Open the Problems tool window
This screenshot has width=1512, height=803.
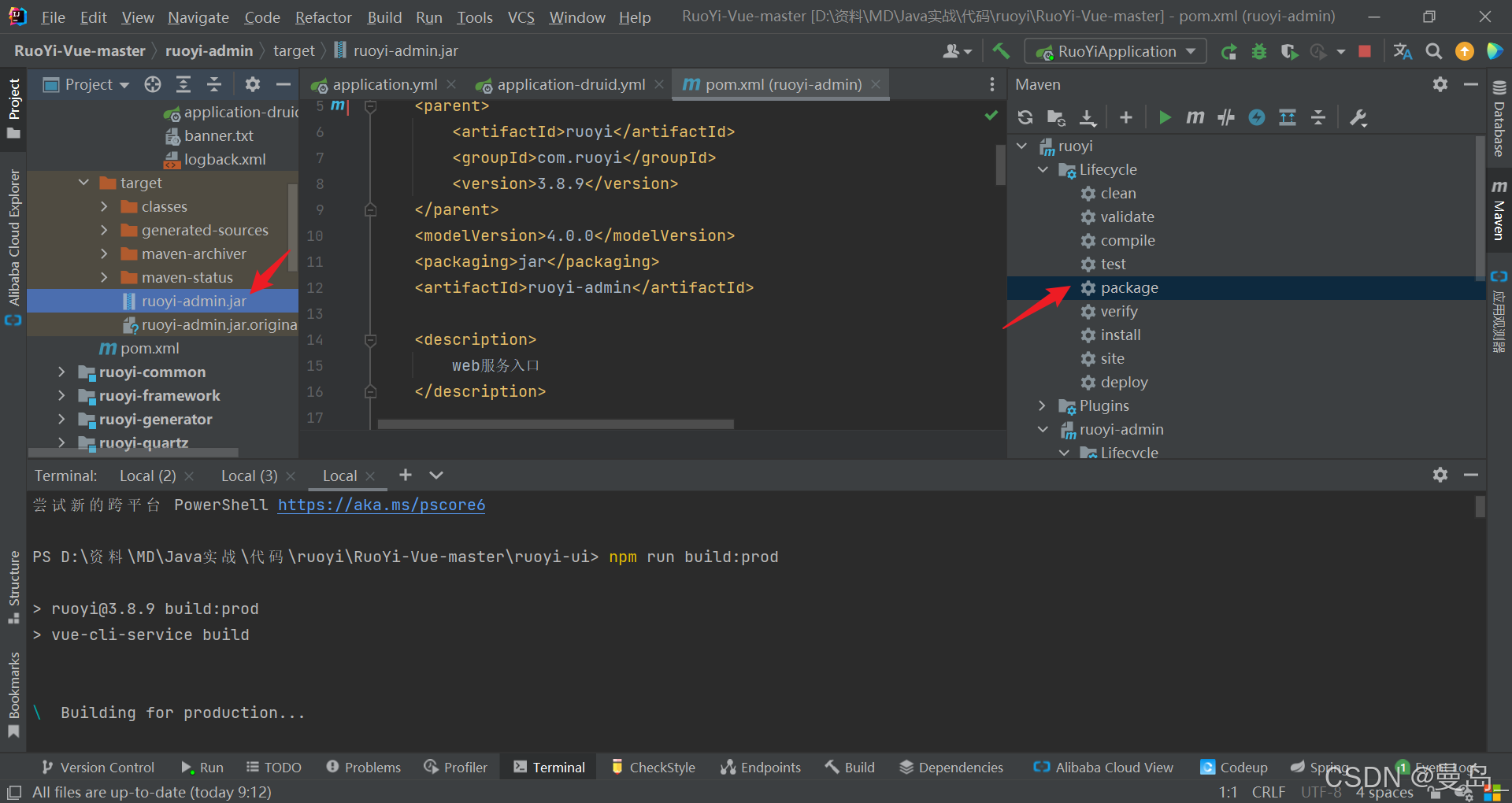363,767
